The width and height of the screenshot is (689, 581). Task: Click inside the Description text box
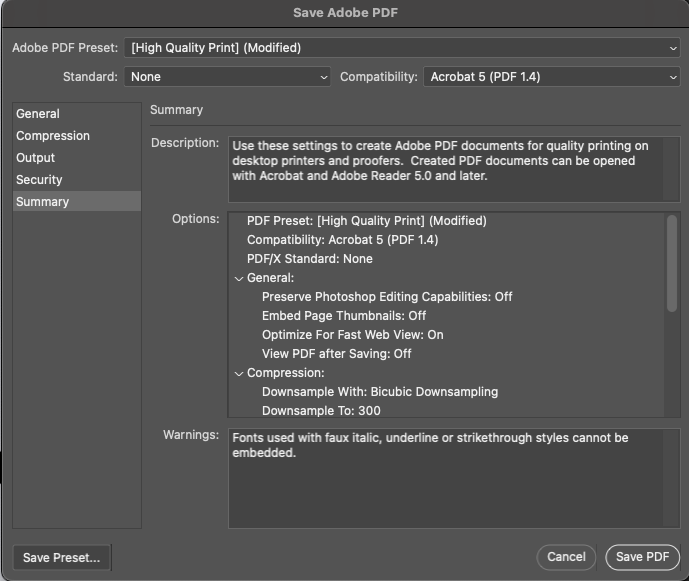point(445,168)
